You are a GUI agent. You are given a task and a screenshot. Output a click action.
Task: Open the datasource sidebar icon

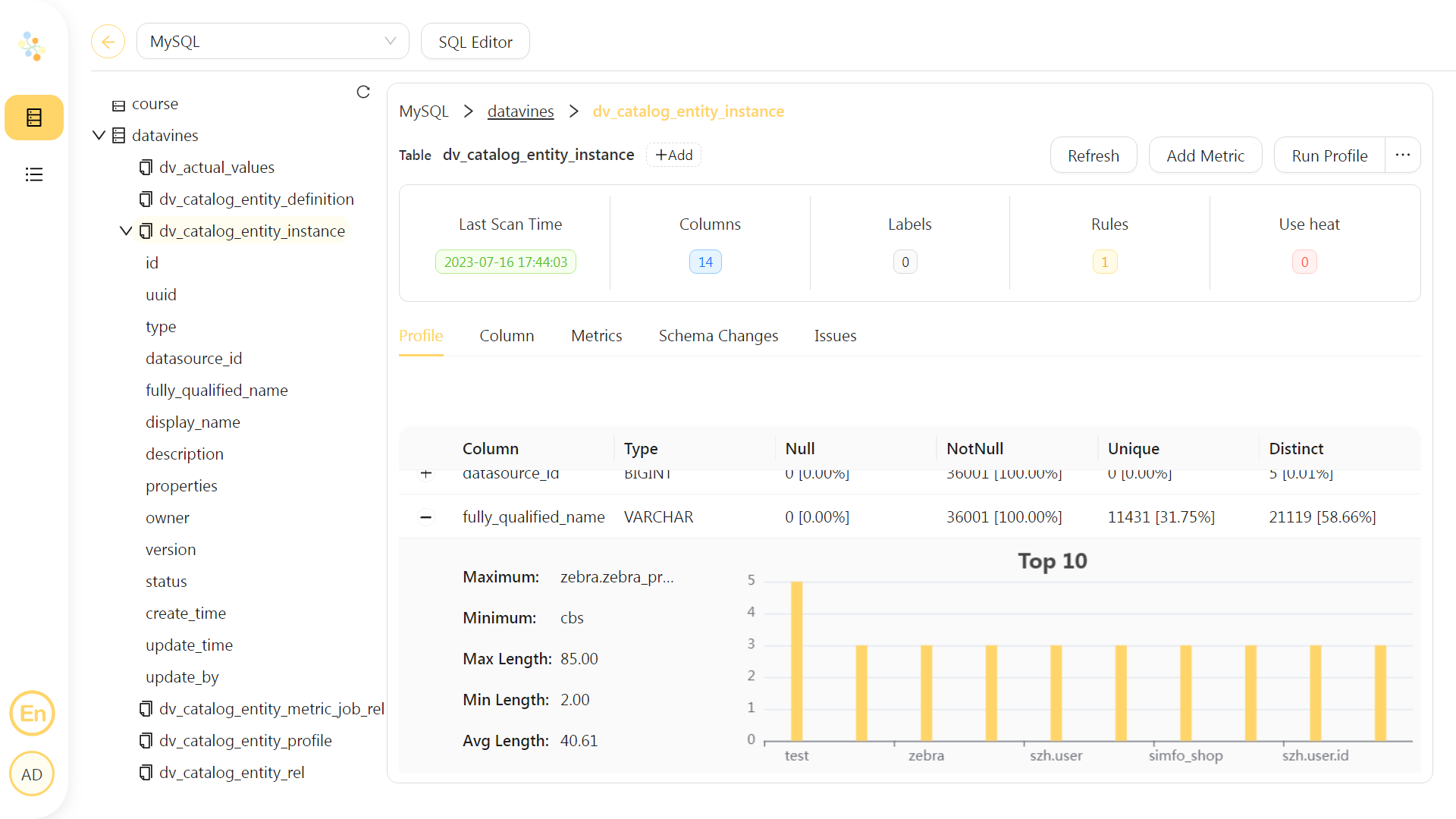[x=33, y=118]
